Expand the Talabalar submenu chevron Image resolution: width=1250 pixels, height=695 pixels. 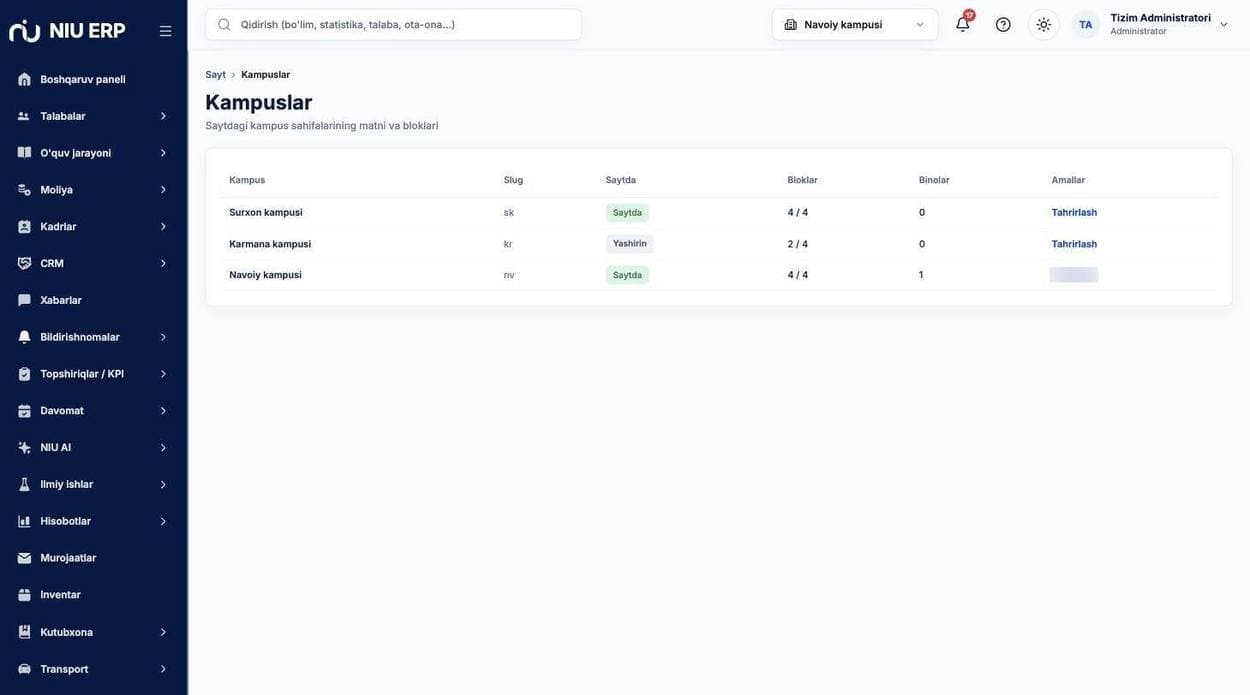(x=164, y=116)
